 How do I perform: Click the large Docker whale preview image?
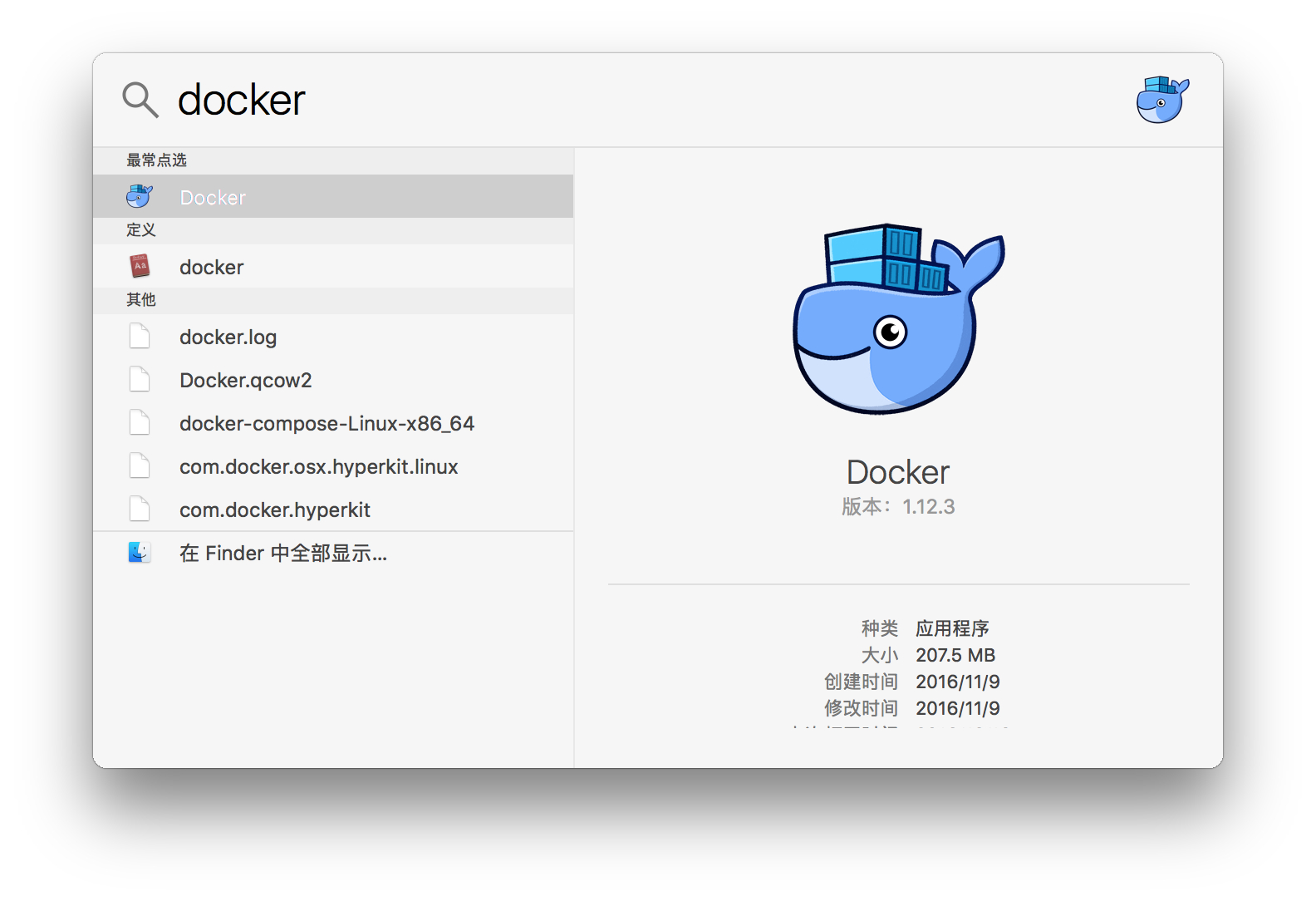899,319
